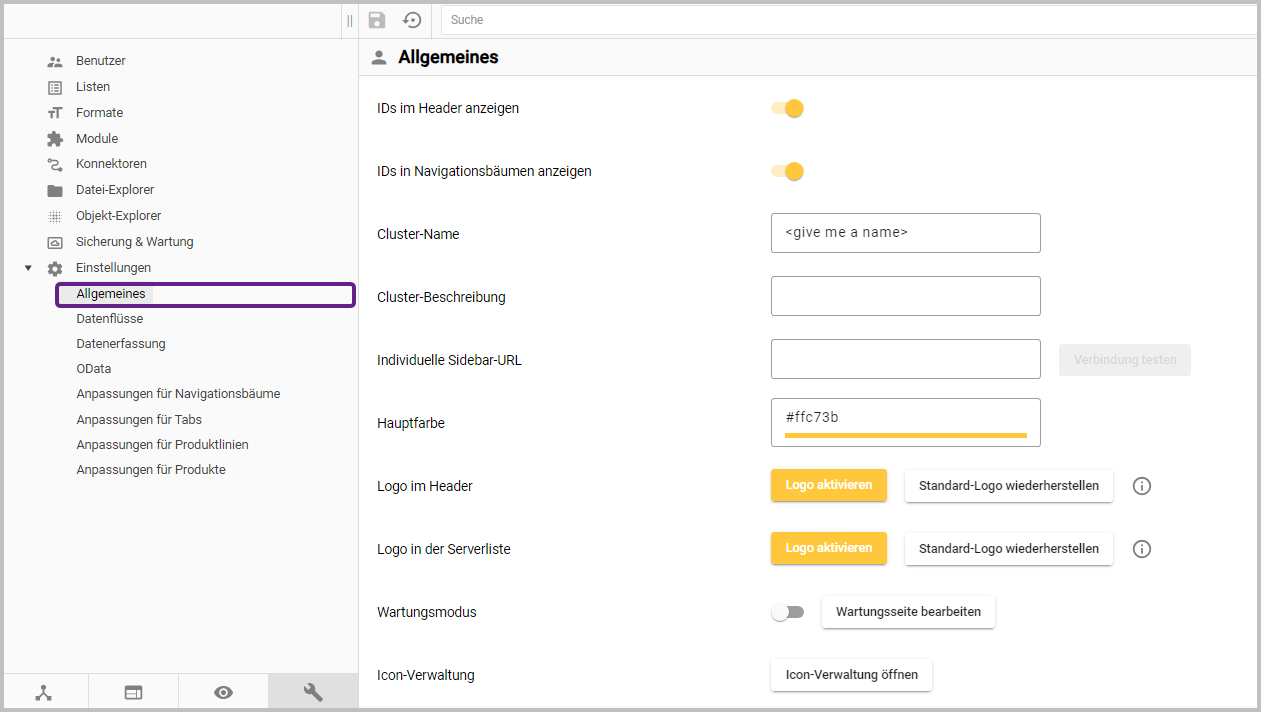Open the layout window tab at bottom
This screenshot has width=1261, height=712.
pos(133,692)
